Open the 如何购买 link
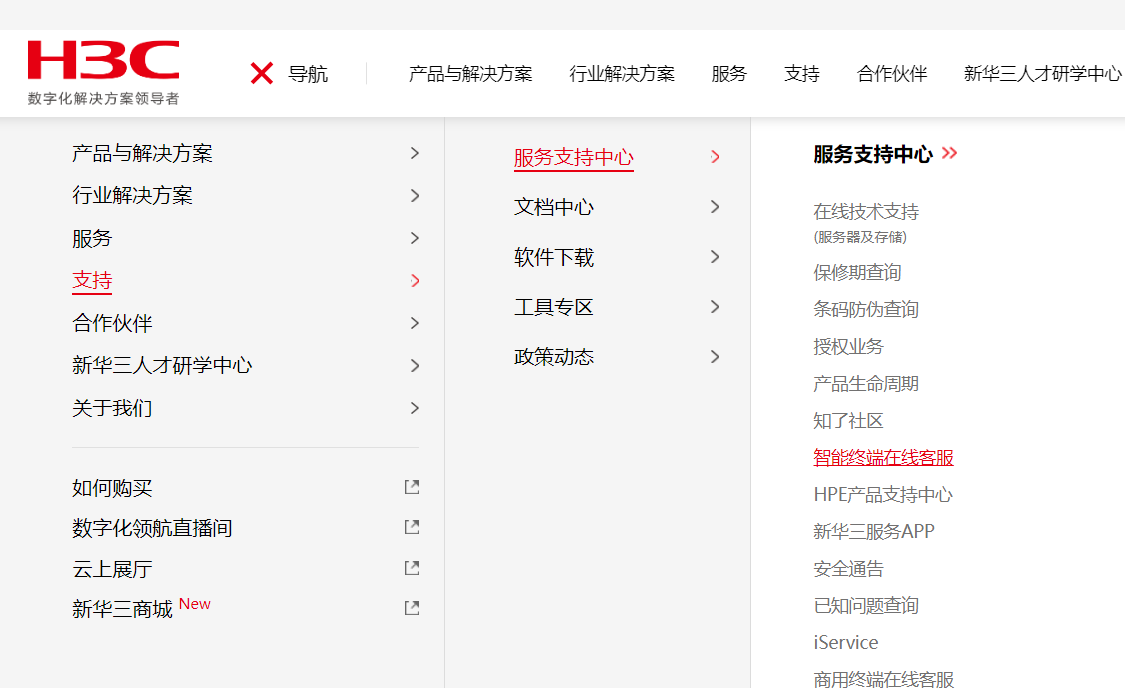Image resolution: width=1125 pixels, height=688 pixels. tap(112, 488)
